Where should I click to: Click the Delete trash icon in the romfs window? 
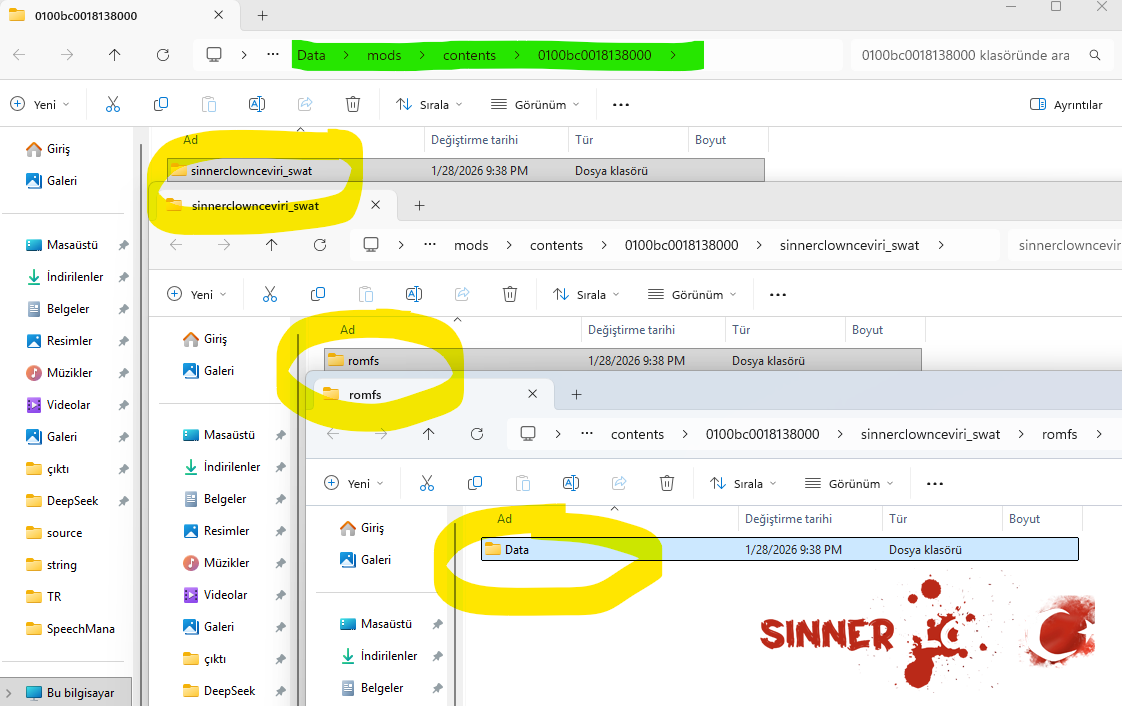(667, 483)
